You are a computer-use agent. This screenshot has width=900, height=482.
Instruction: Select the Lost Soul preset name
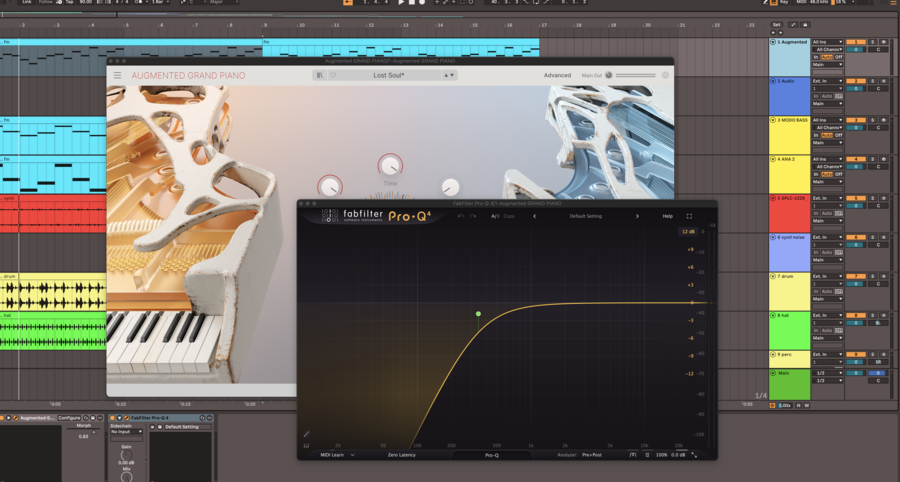[x=389, y=75]
